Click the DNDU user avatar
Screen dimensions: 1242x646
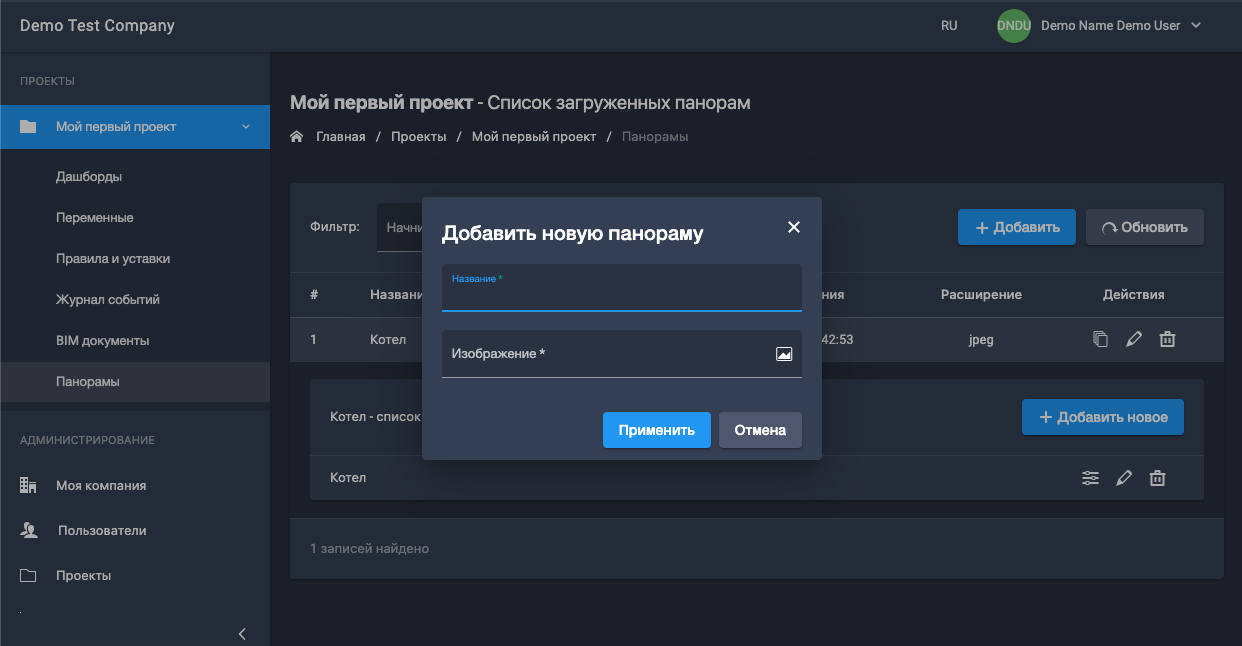coord(1013,26)
